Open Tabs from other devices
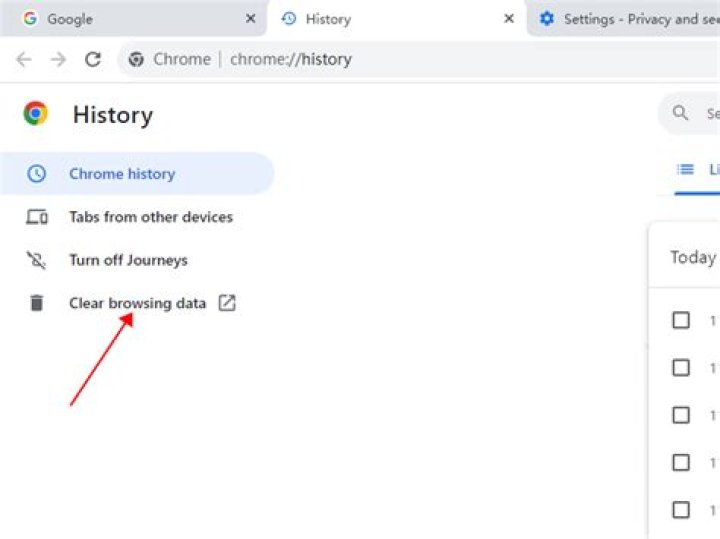The height and width of the screenshot is (539, 720). point(151,217)
